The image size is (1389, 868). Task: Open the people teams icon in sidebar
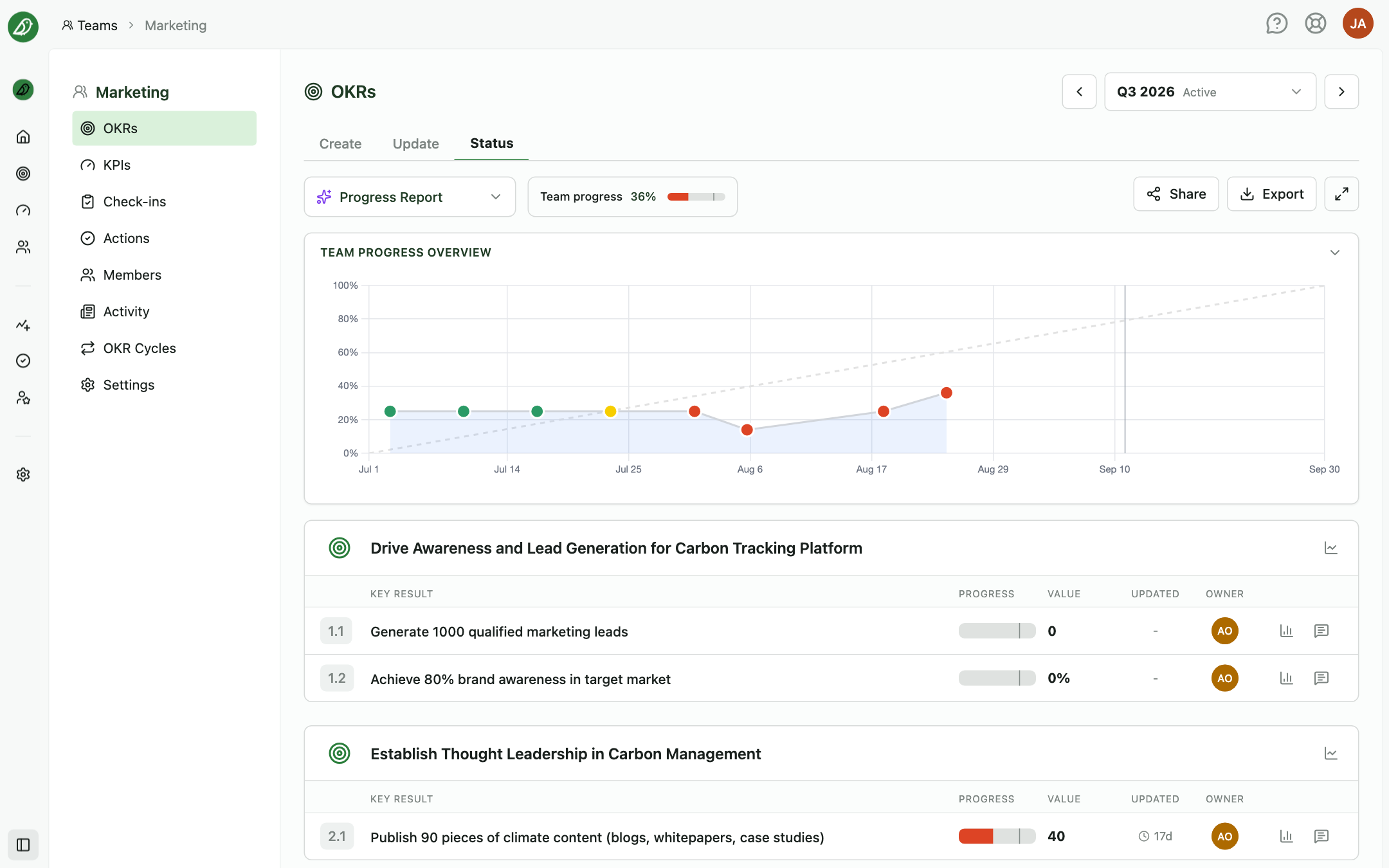pyautogui.click(x=23, y=247)
